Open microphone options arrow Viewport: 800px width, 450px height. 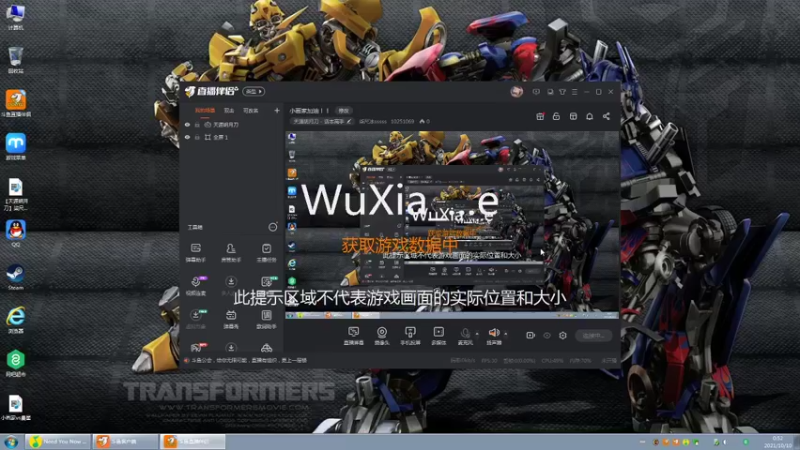coord(477,334)
